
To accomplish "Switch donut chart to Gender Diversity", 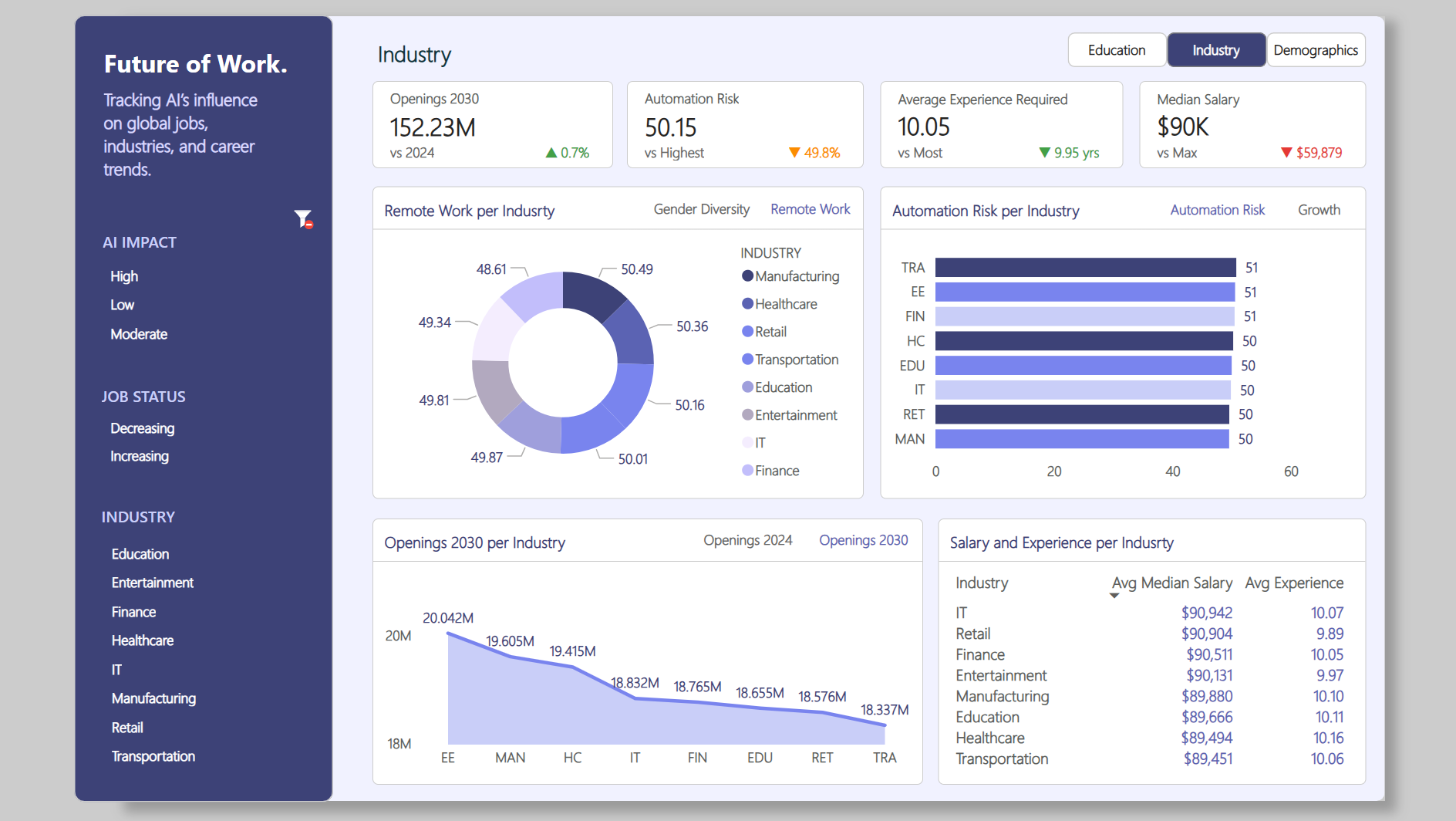I will (701, 209).
